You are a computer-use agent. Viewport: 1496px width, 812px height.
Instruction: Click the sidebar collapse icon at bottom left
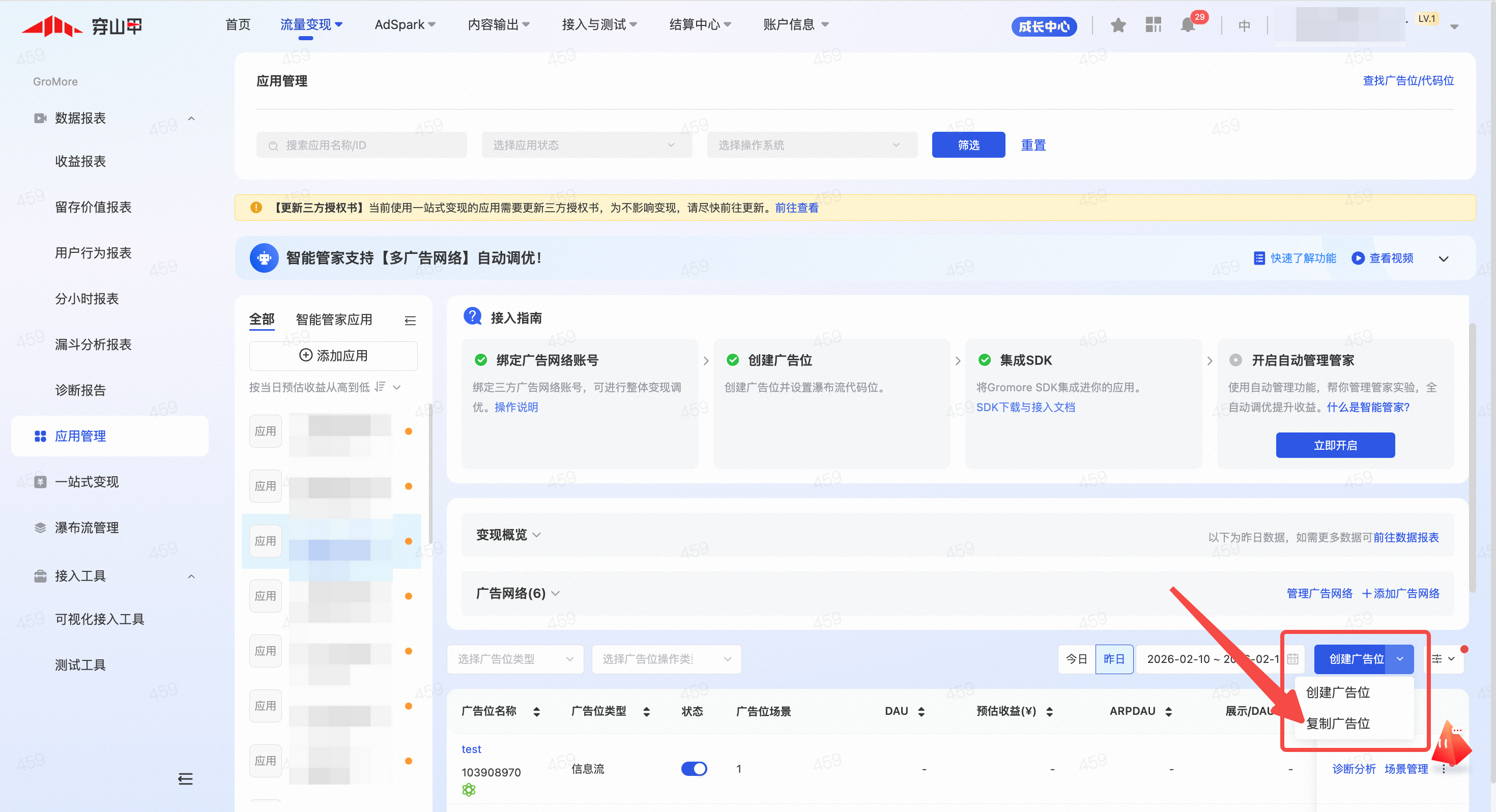(185, 779)
